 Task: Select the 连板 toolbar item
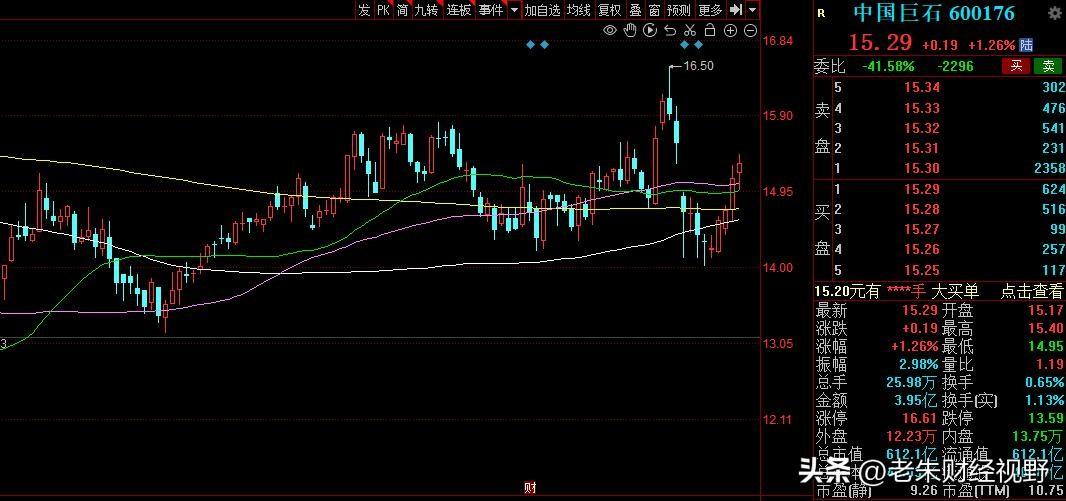point(459,10)
